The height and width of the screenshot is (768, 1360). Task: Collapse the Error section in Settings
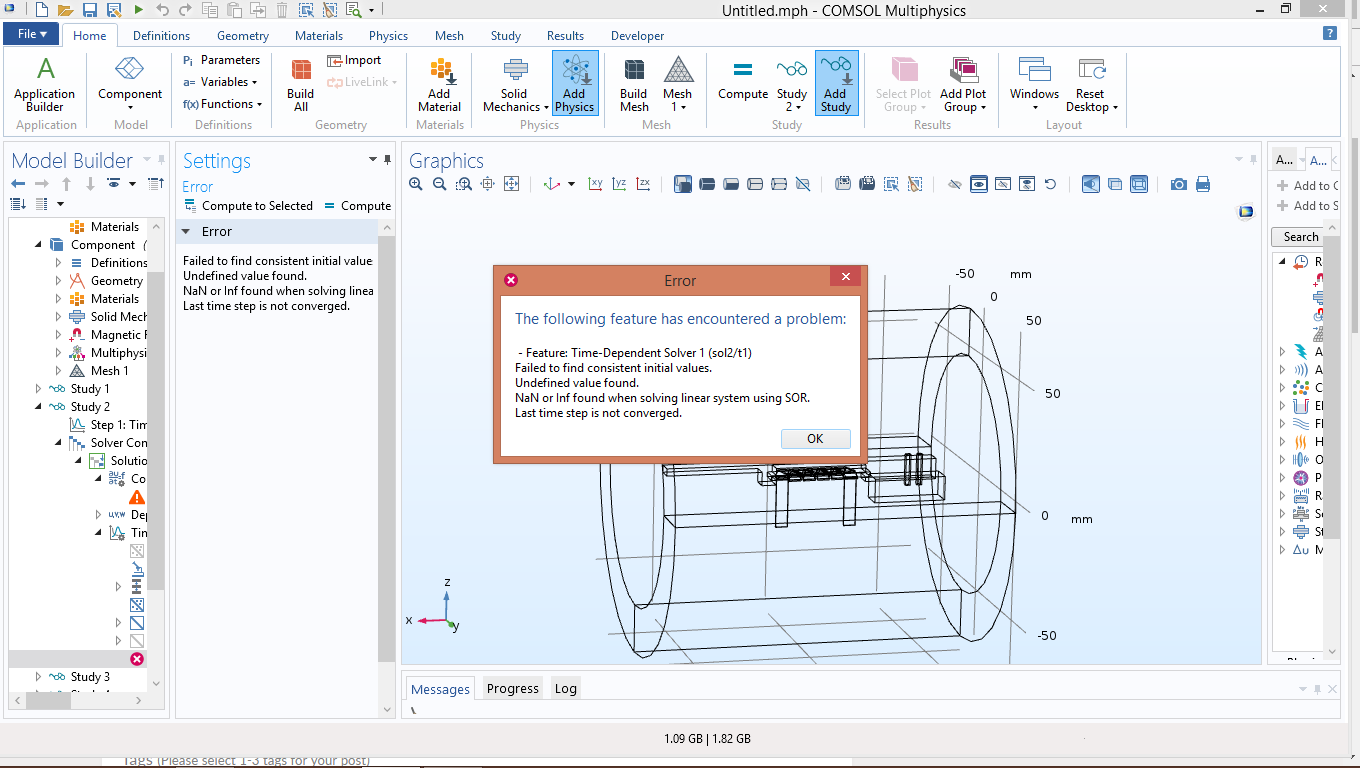point(186,232)
